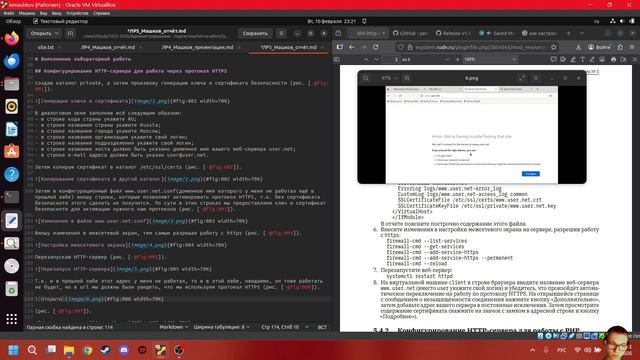Open cursor position selector Стр 114
Viewport: 640px width, 360px height.
point(284,327)
